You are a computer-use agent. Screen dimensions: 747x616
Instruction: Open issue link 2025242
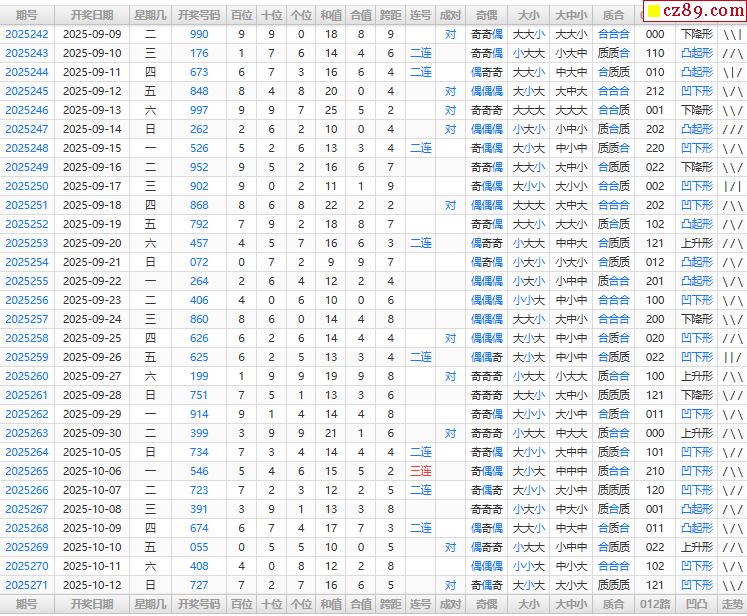pyautogui.click(x=27, y=34)
